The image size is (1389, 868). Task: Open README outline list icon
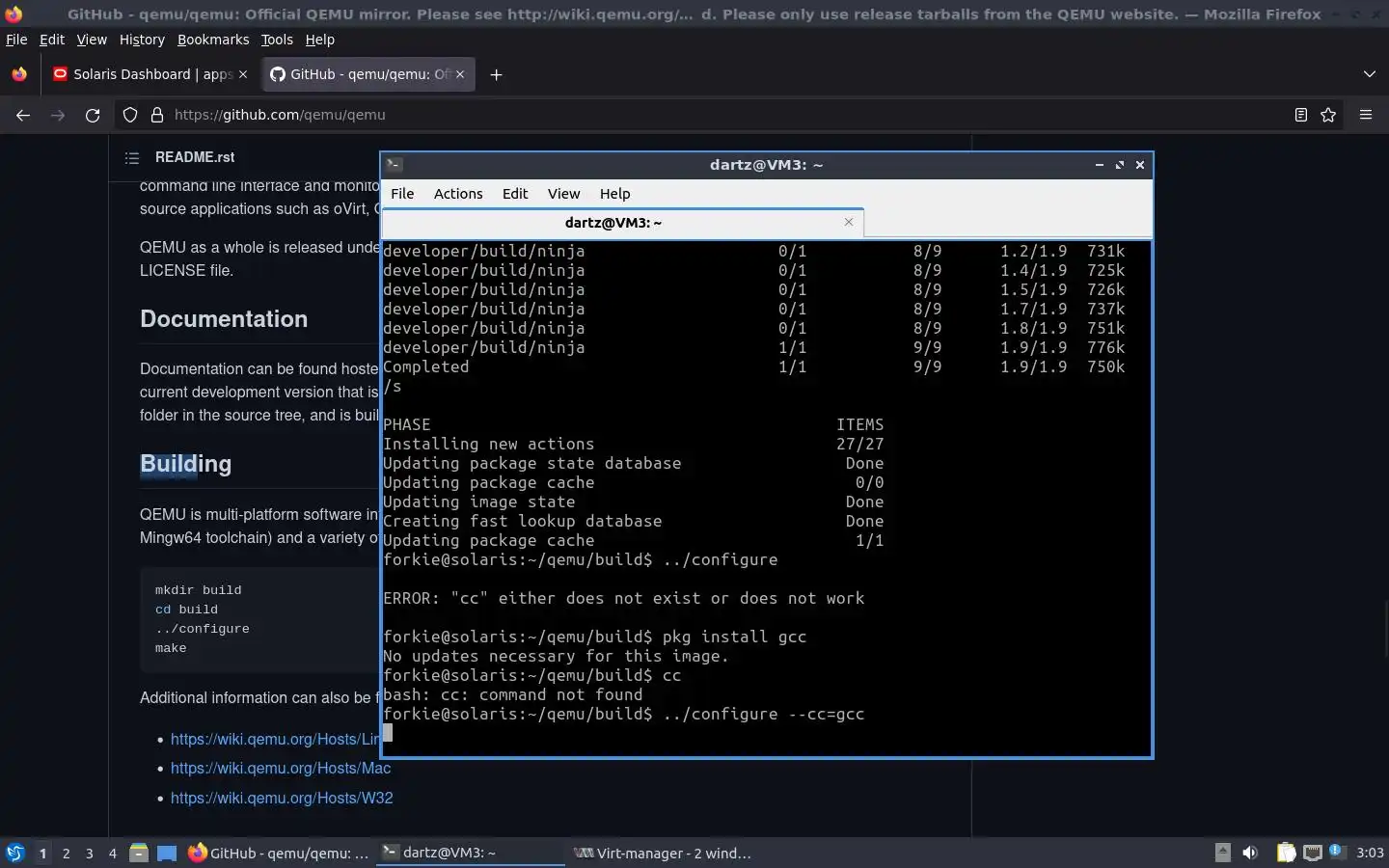[x=132, y=157]
